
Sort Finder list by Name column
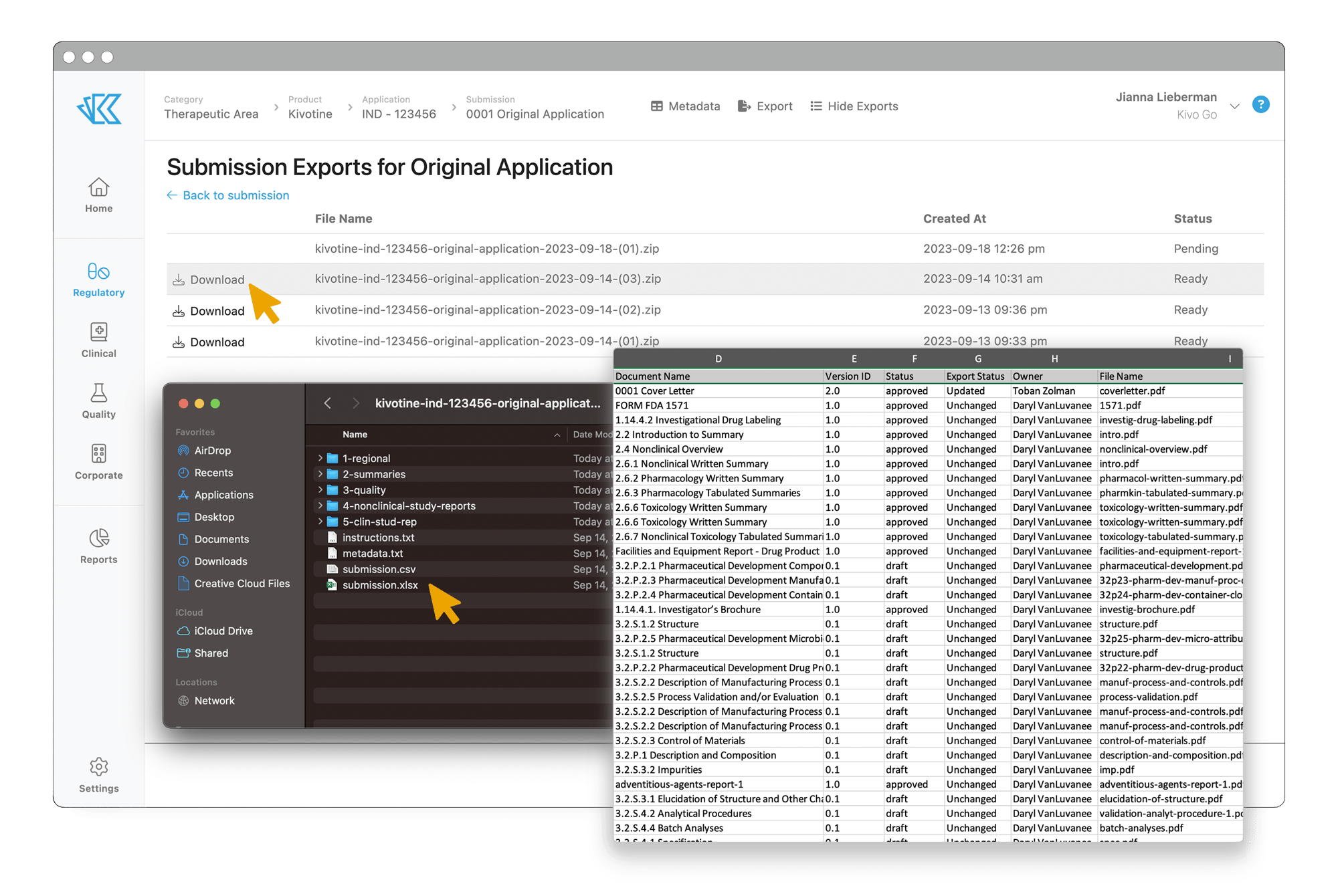click(355, 435)
